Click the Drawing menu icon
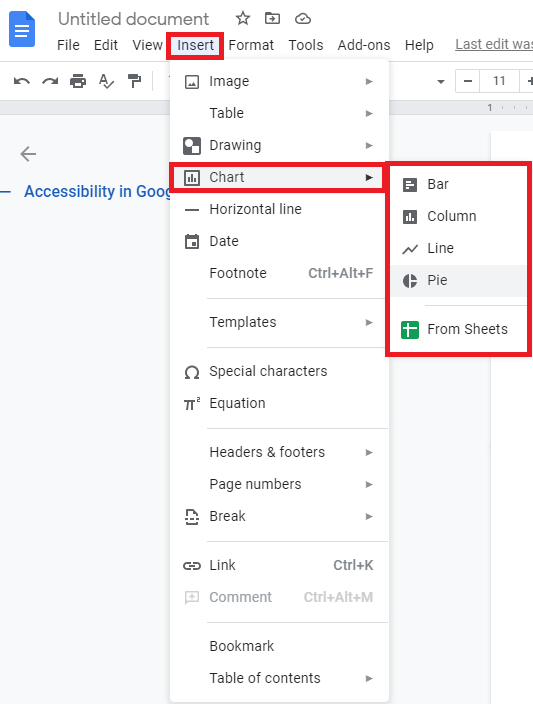 (192, 146)
